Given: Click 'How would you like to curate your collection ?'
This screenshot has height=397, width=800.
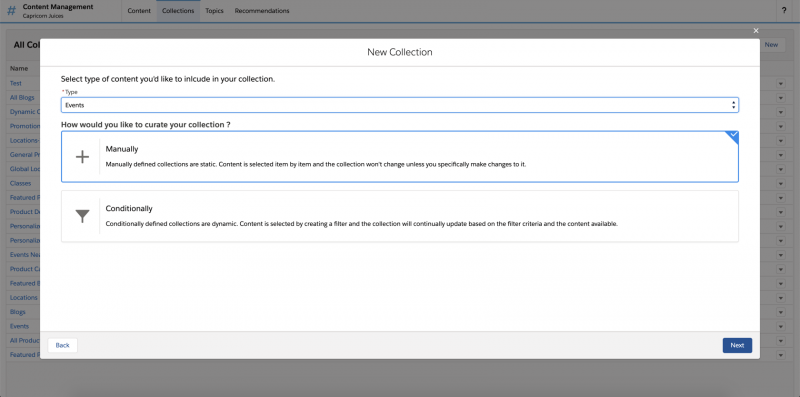Looking at the screenshot, I should click(x=145, y=125).
